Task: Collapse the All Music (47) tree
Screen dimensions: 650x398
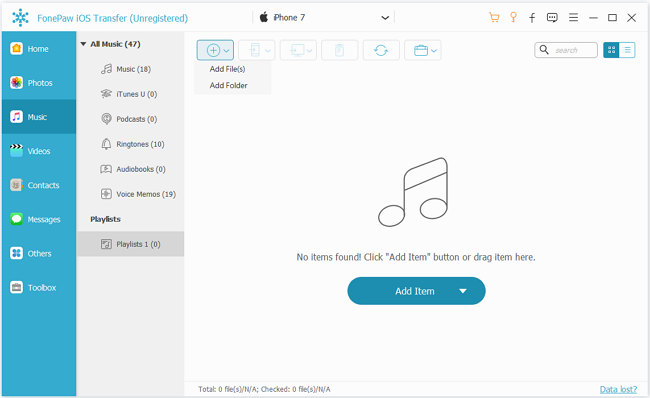Action: click(x=83, y=44)
